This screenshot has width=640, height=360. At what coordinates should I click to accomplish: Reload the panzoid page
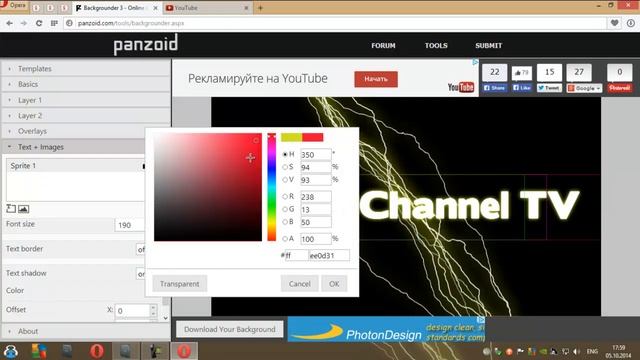39,23
